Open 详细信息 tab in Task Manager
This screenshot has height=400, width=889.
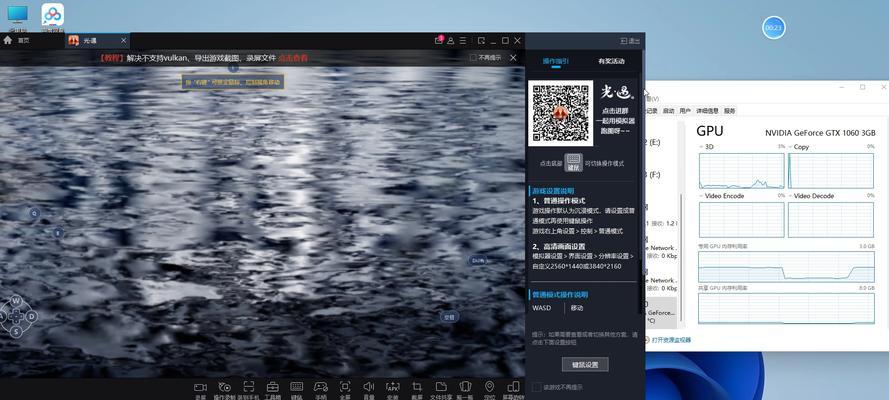point(708,111)
